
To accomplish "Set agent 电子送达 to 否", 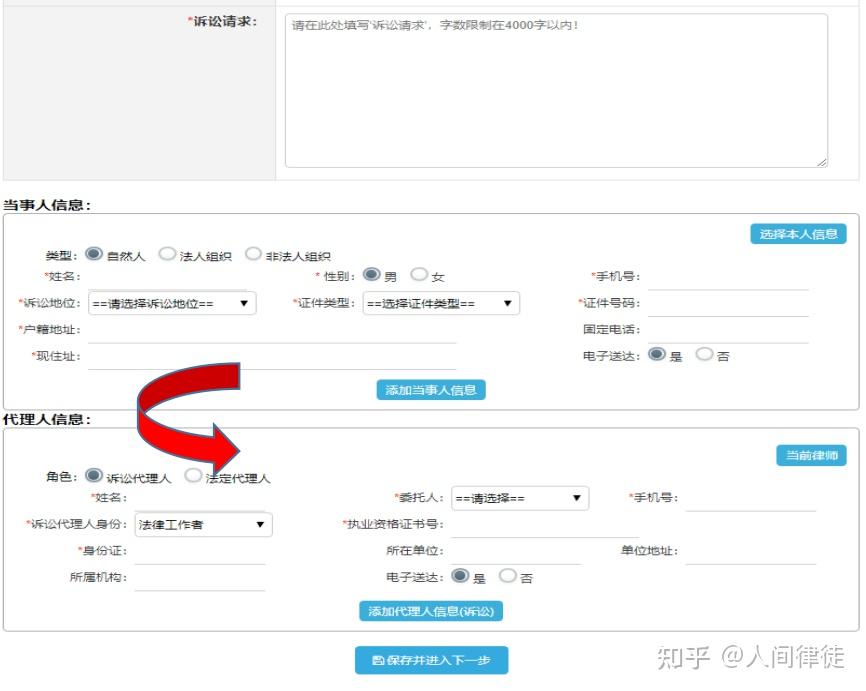I will 508,576.
